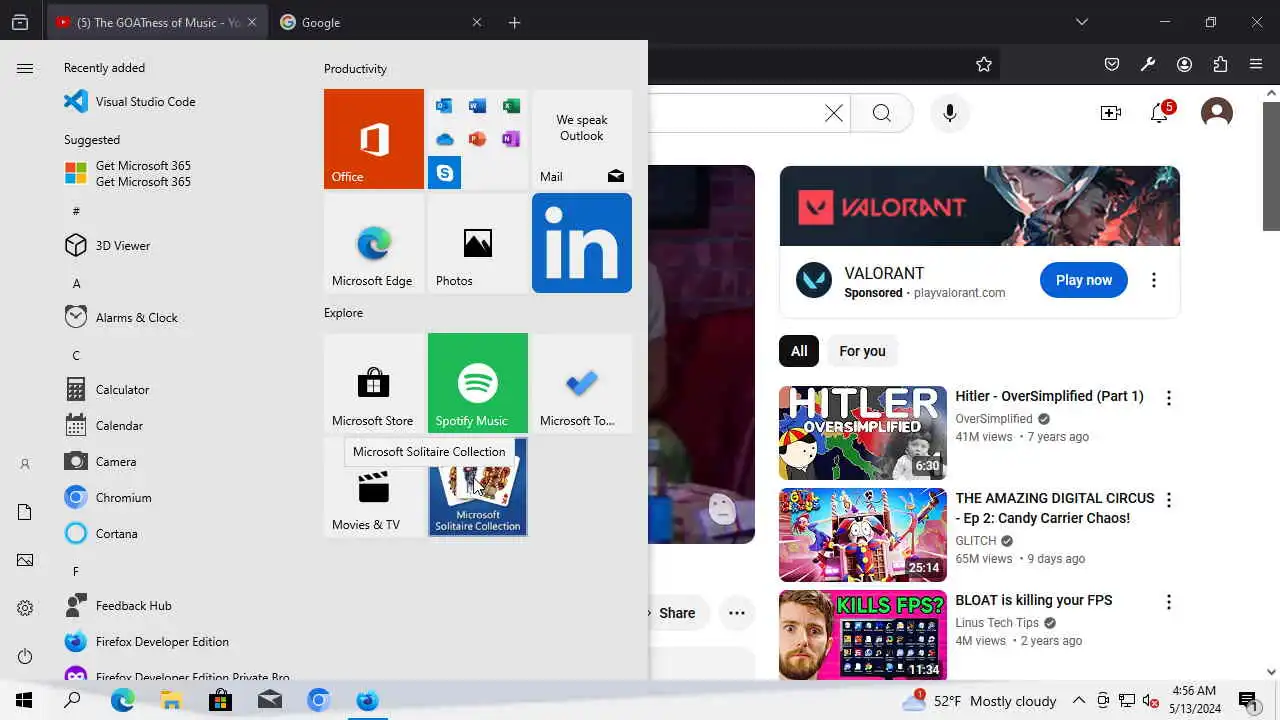Click the Power button in Start menu
Viewport: 1280px width, 720px height.
[25, 656]
